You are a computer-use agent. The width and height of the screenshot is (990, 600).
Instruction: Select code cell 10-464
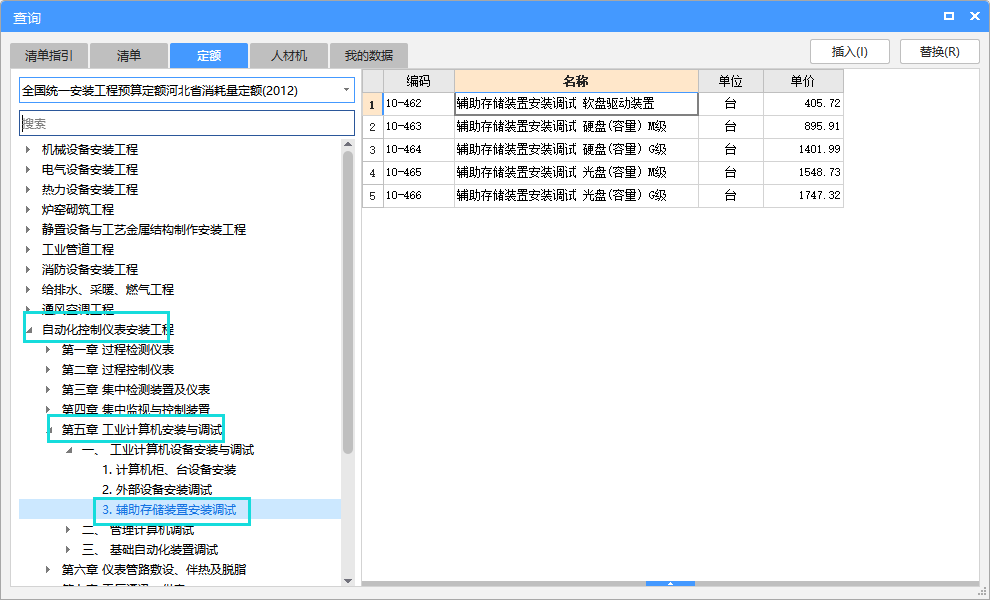point(419,150)
